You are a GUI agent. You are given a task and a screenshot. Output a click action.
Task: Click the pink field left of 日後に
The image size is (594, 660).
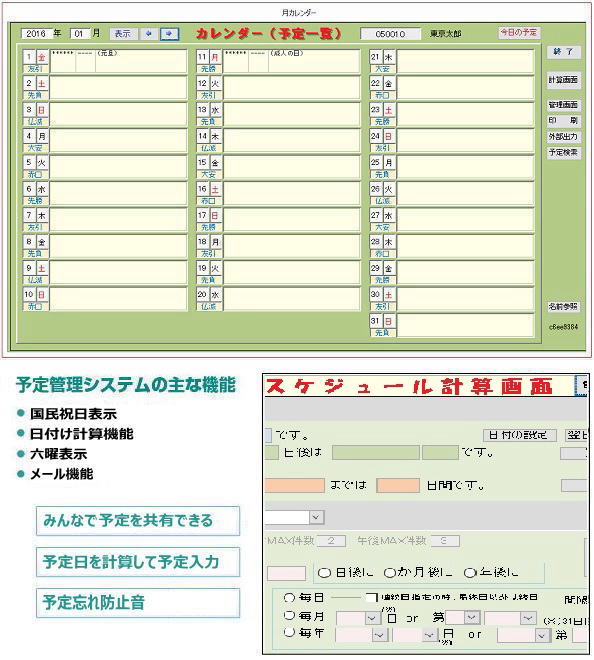286,573
